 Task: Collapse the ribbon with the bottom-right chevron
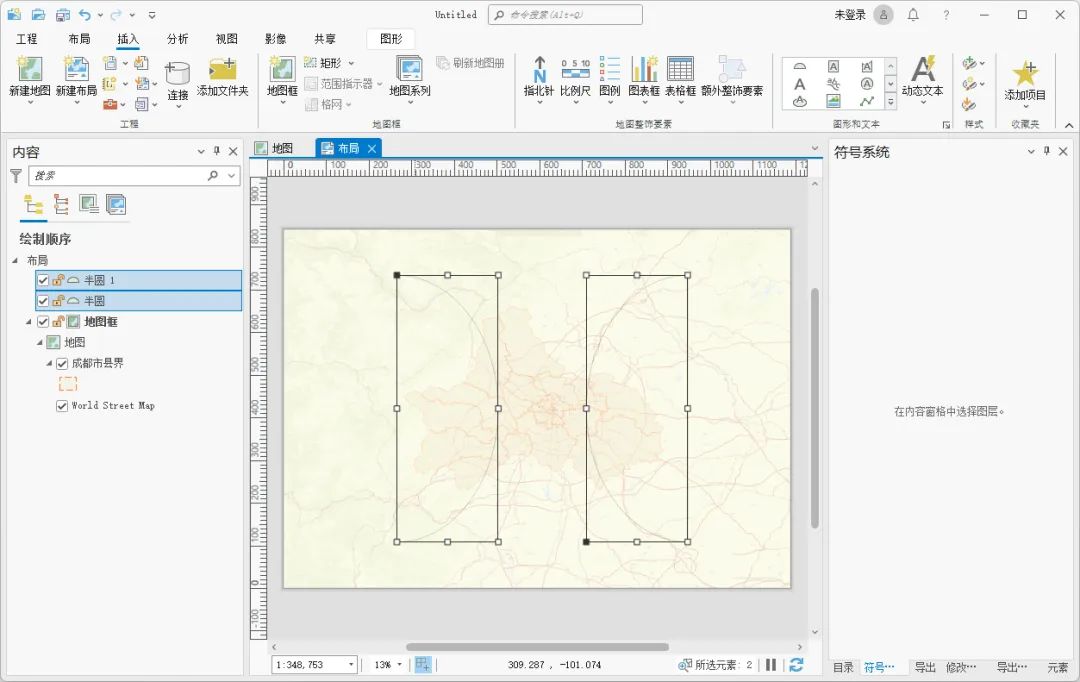click(x=1068, y=125)
